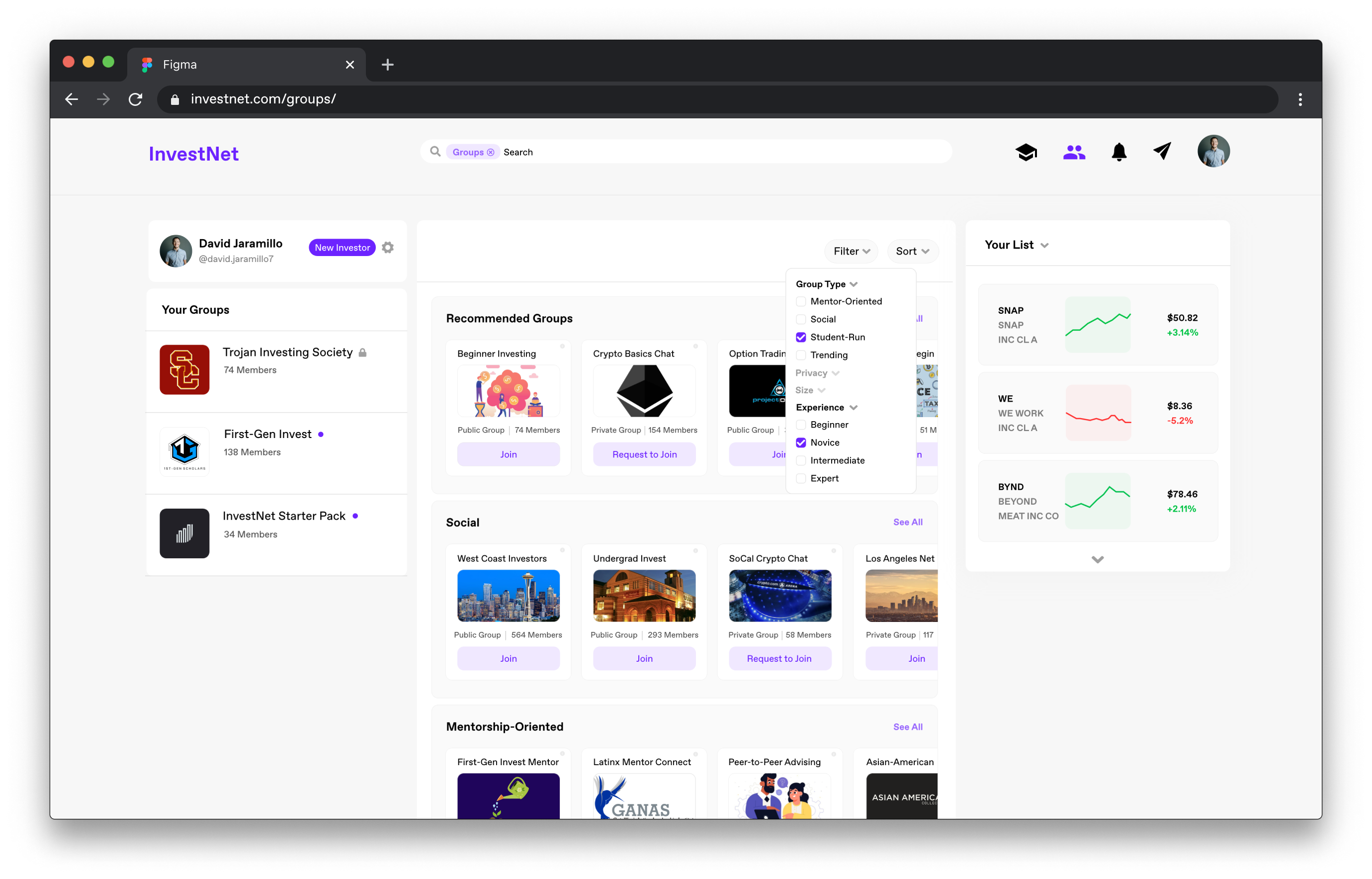This screenshot has height=879, width=1372.
Task: Check the Intermediate checkbox
Action: [x=801, y=460]
